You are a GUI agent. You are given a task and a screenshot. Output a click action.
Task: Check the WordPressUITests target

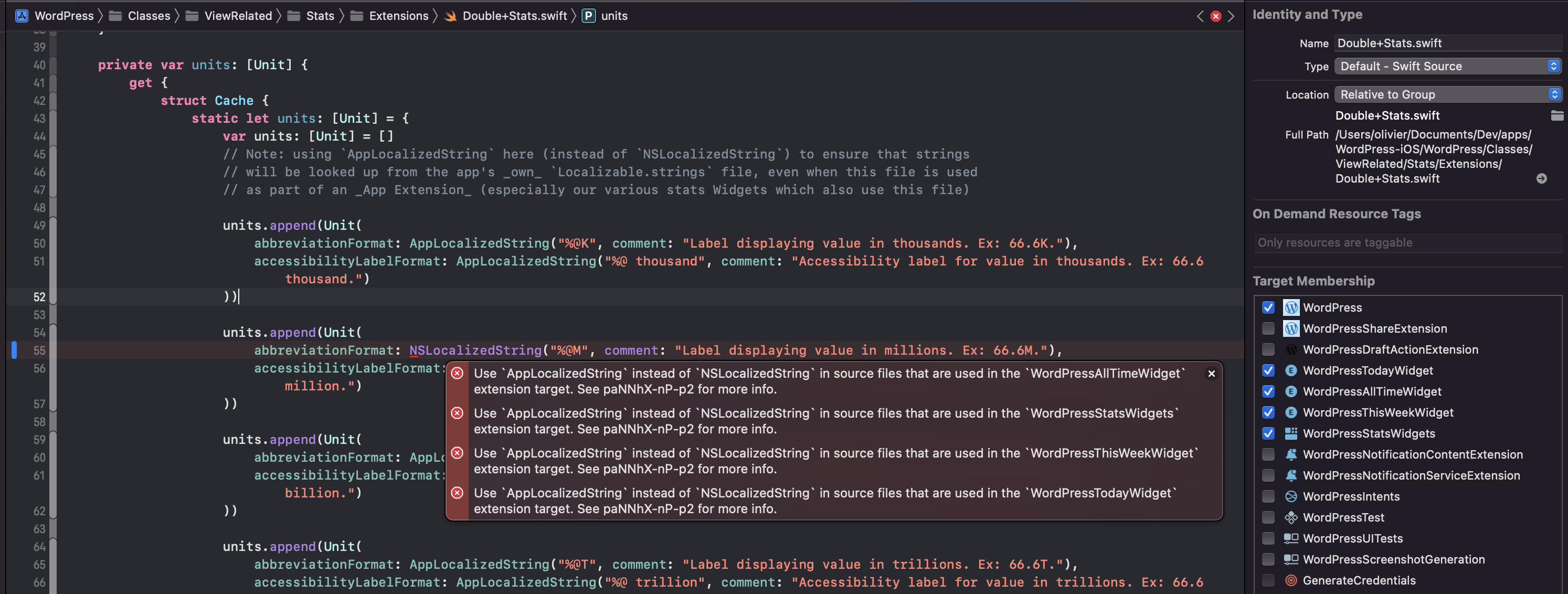[1268, 538]
